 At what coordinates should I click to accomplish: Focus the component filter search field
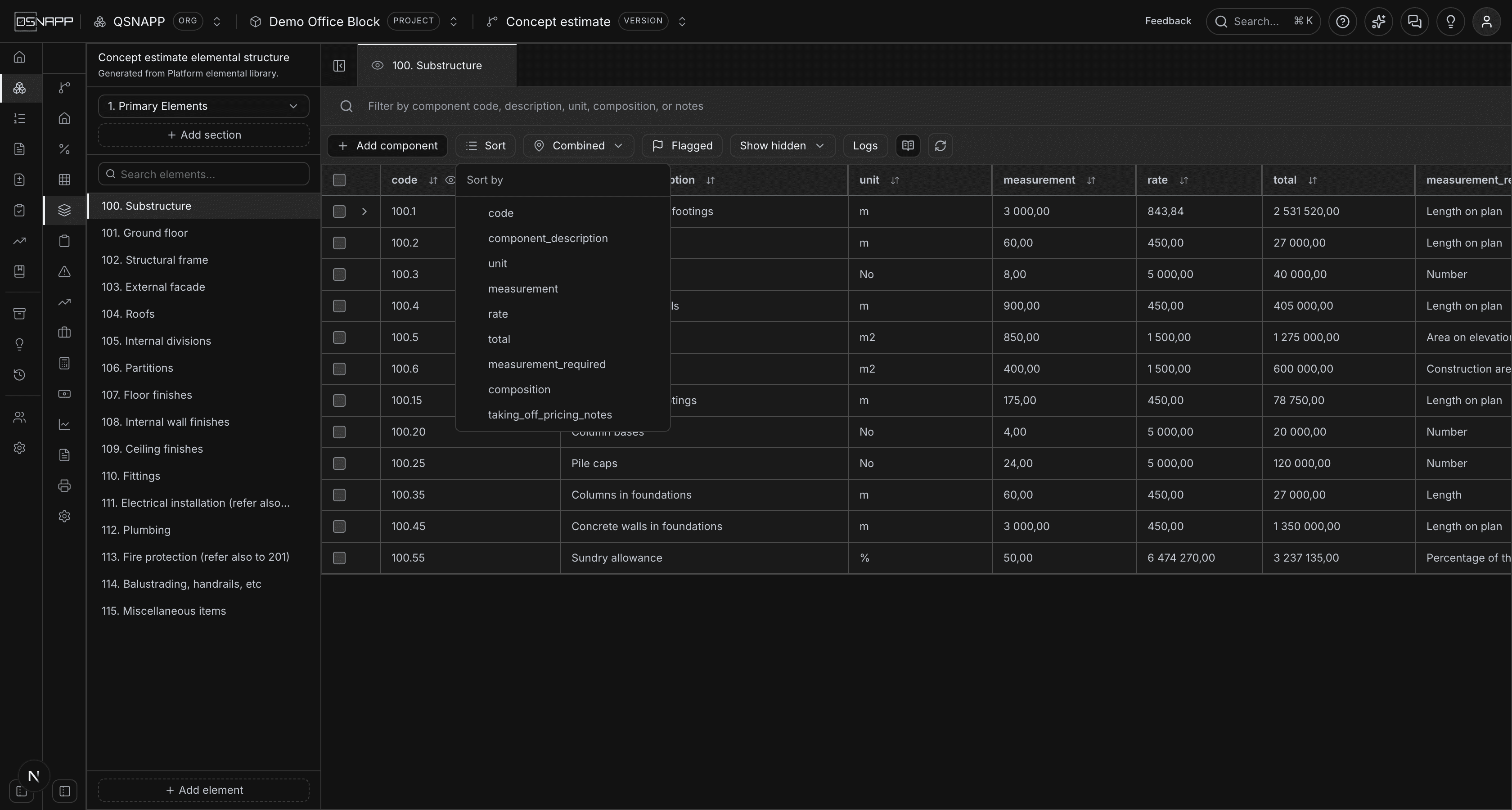point(916,106)
